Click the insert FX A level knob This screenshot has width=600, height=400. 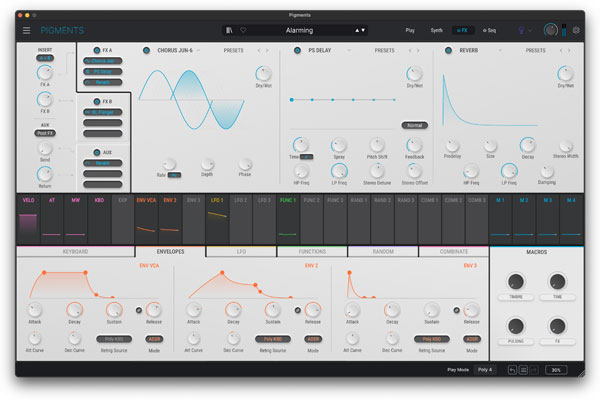[45, 73]
